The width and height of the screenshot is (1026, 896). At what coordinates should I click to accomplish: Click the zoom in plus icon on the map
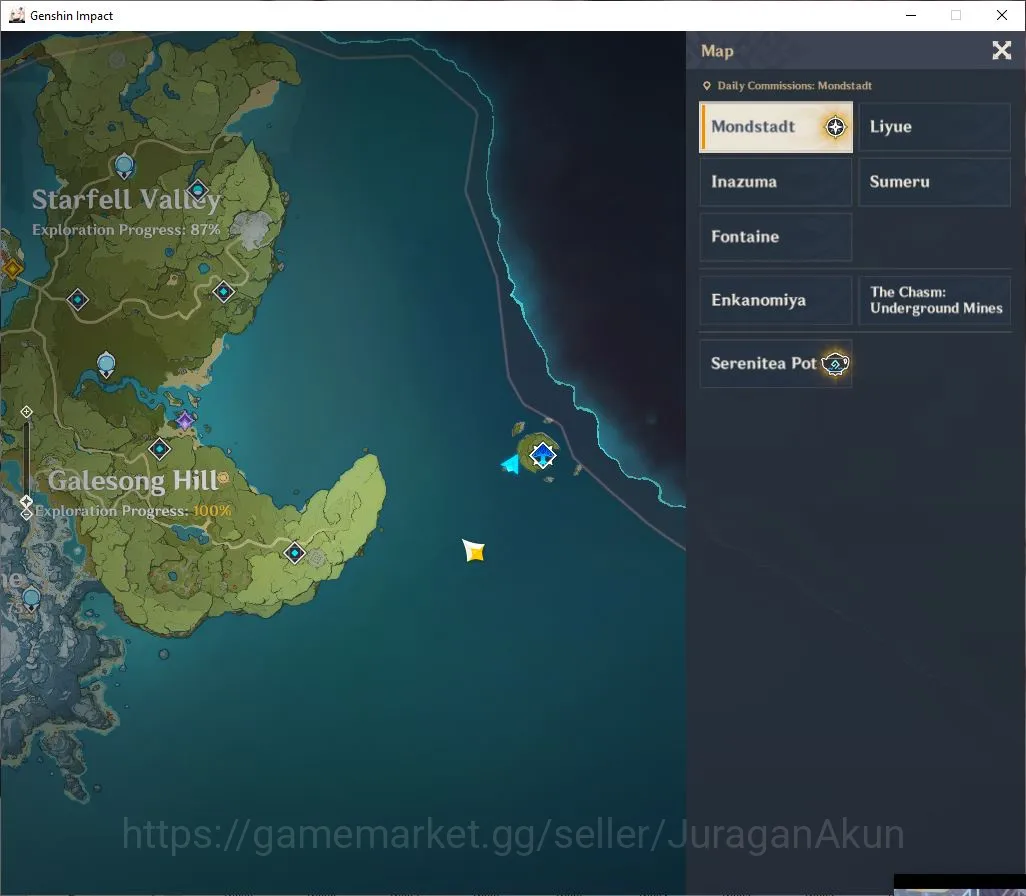tap(26, 412)
